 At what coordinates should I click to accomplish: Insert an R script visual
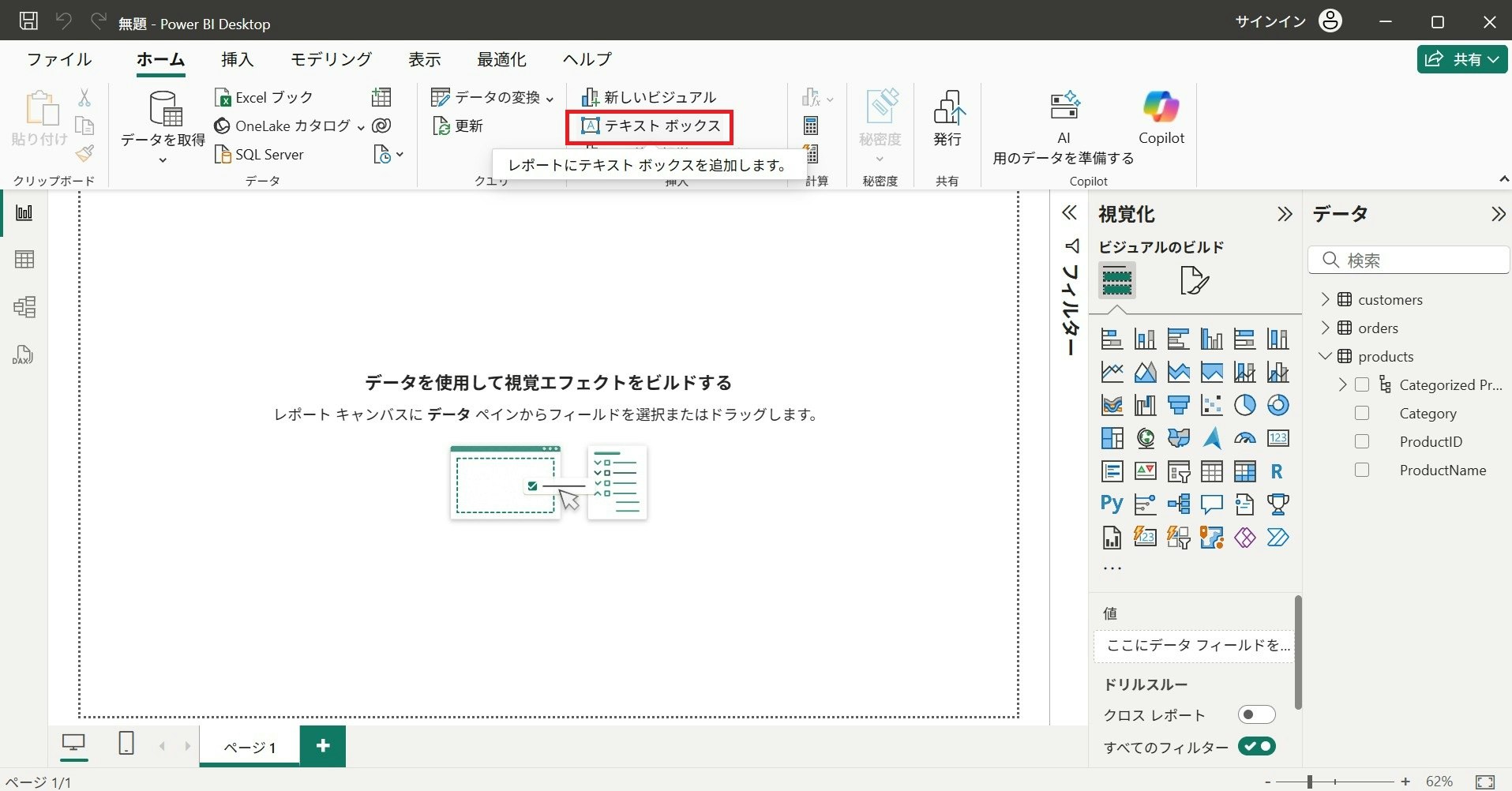click(1278, 471)
